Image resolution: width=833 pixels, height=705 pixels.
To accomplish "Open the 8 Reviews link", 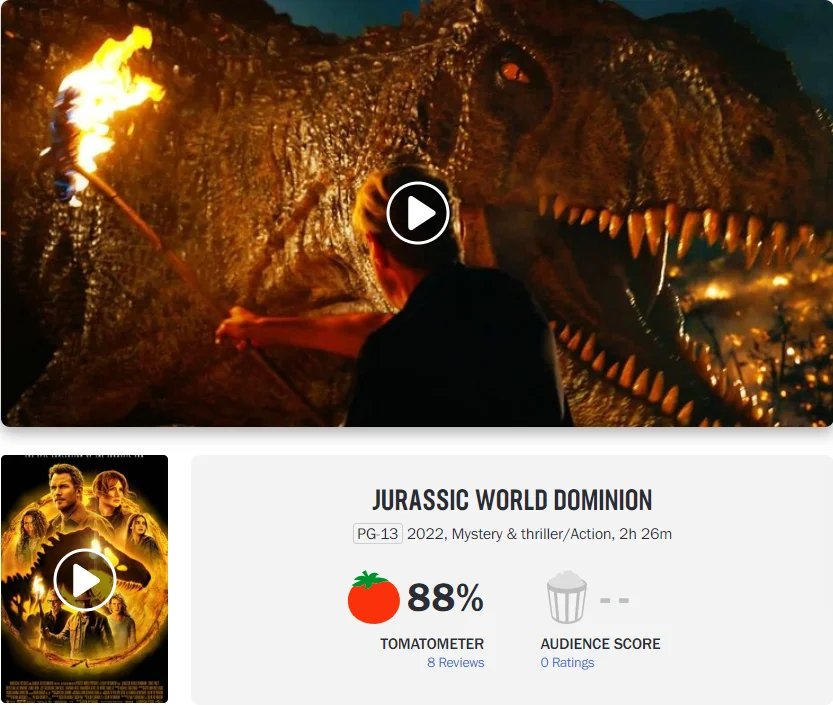I will [x=455, y=662].
